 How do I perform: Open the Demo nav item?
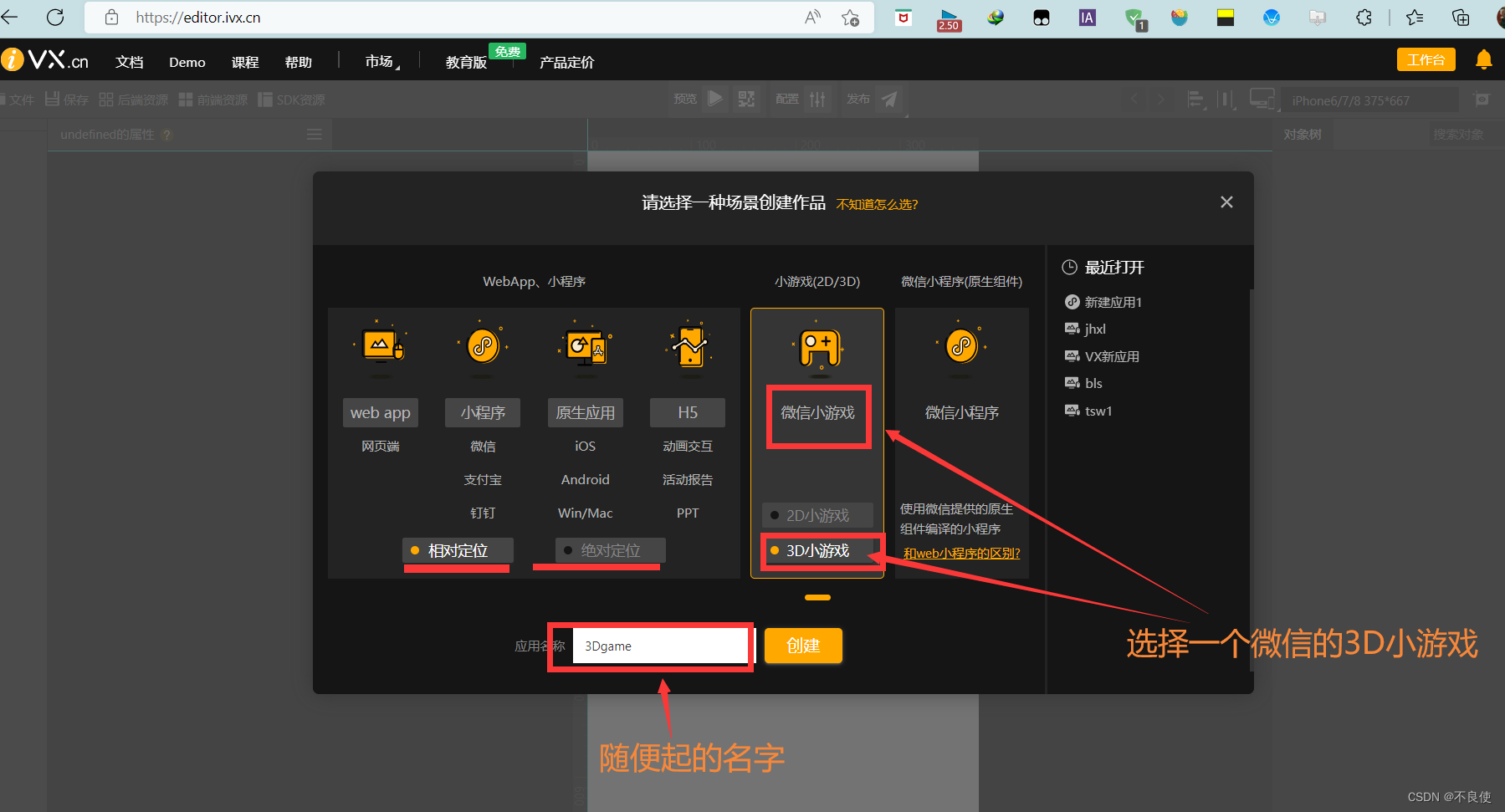click(x=187, y=62)
